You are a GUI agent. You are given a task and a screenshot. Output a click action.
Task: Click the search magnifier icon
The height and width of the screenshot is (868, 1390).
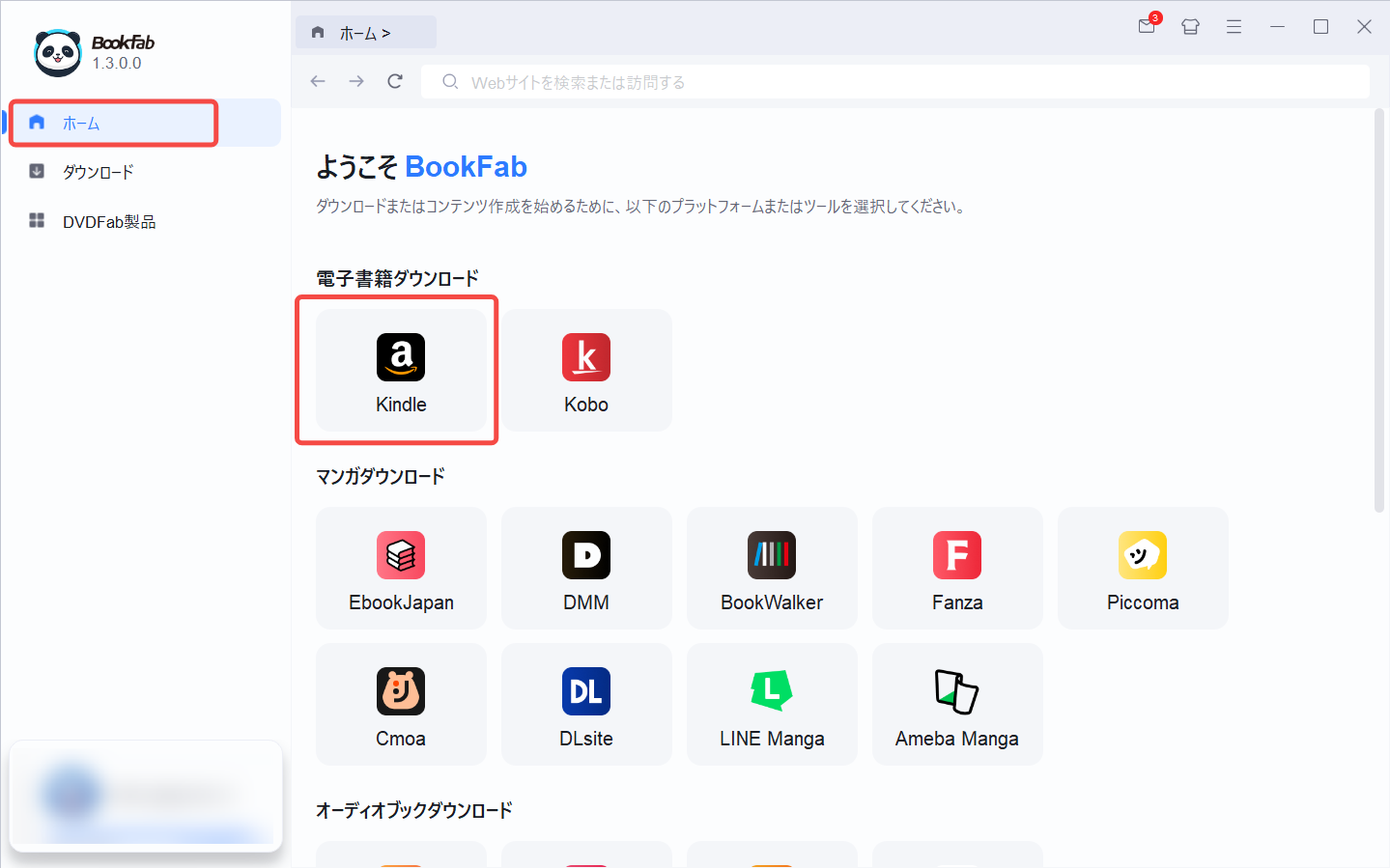(450, 82)
